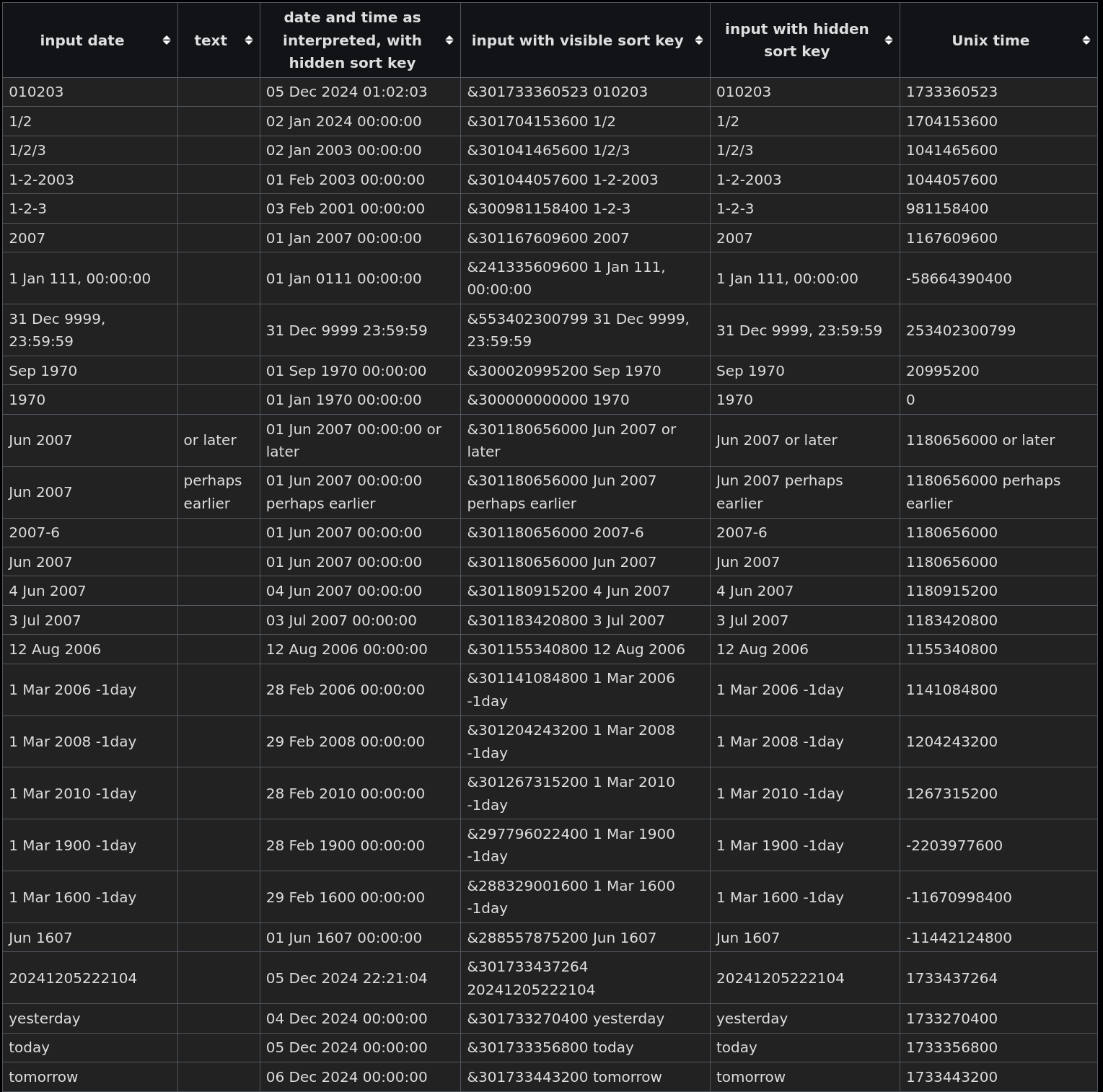Select text cell 'perhaps earlier'
The image size is (1103, 1092).
219,492
